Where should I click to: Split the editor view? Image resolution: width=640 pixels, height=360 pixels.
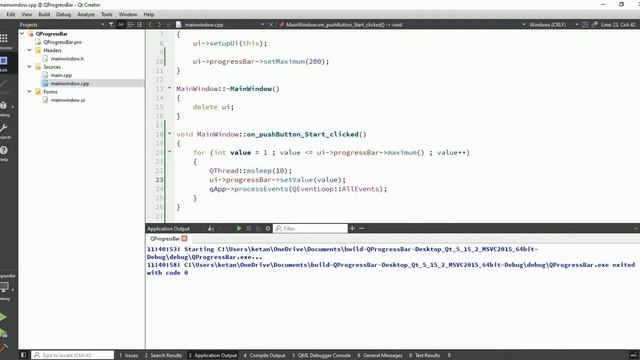click(585, 24)
